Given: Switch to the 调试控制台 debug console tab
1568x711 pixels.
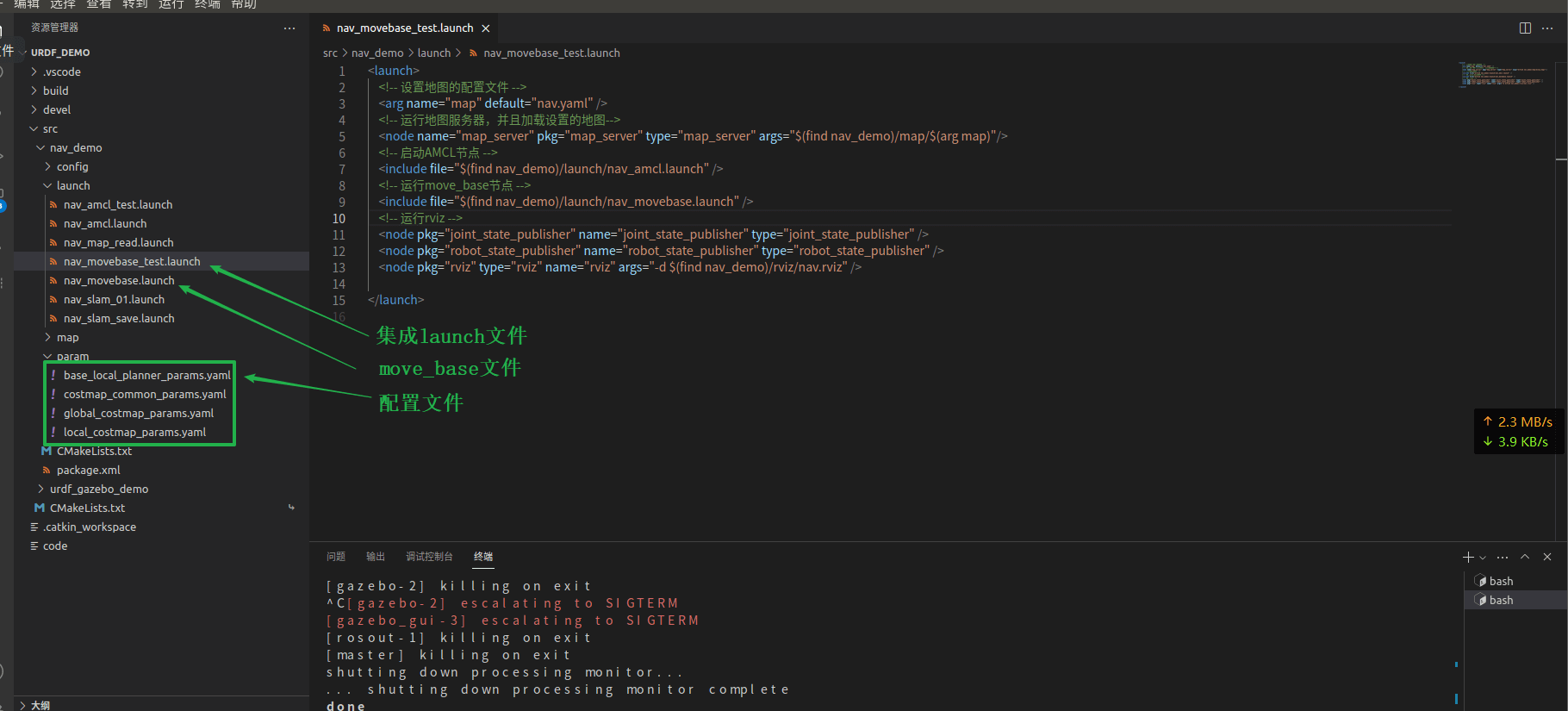Looking at the screenshot, I should pyautogui.click(x=429, y=557).
